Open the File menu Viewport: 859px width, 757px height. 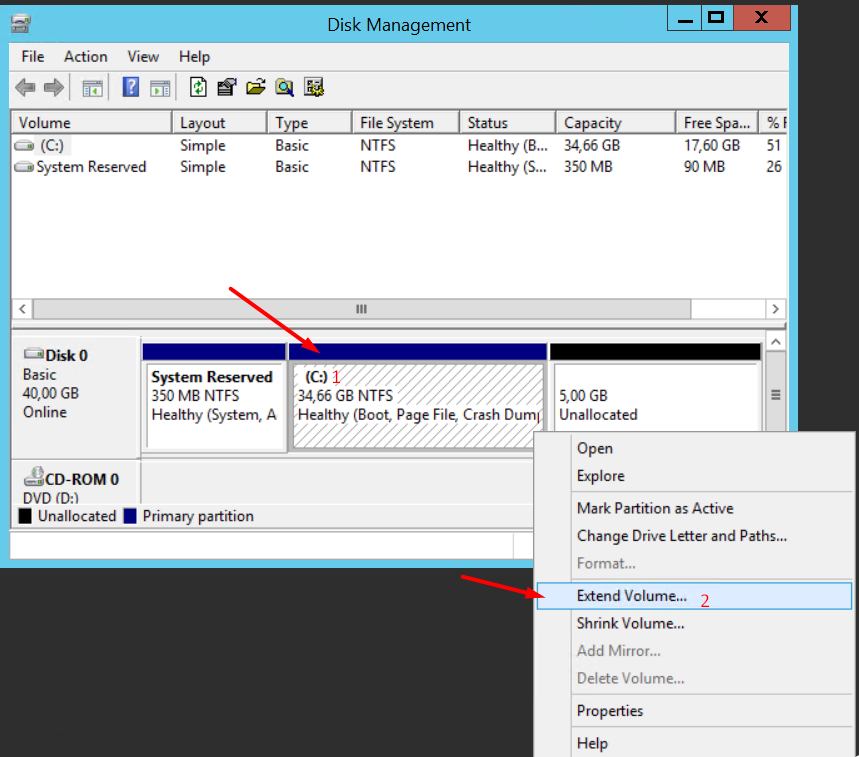click(x=33, y=56)
